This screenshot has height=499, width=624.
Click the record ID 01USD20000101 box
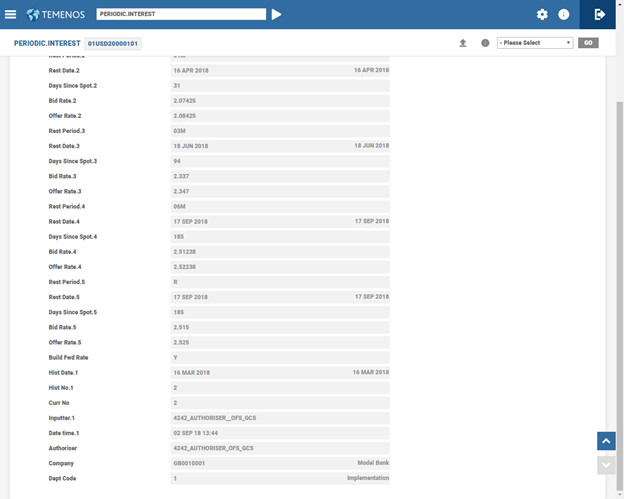tap(114, 44)
